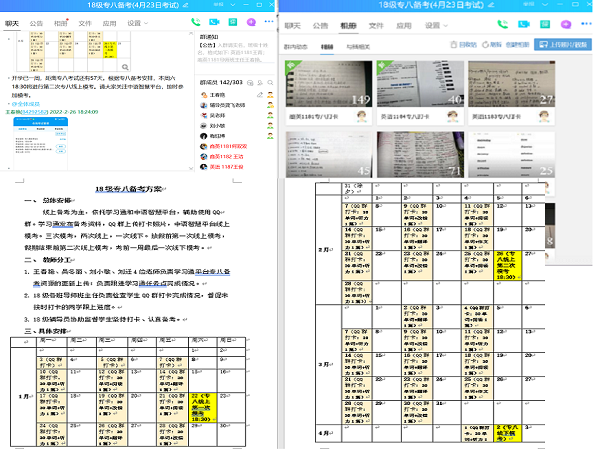Viewport: 600px width, 450px height.
Task: Open album thumbnail showing 71 photos
Action: 420,155
